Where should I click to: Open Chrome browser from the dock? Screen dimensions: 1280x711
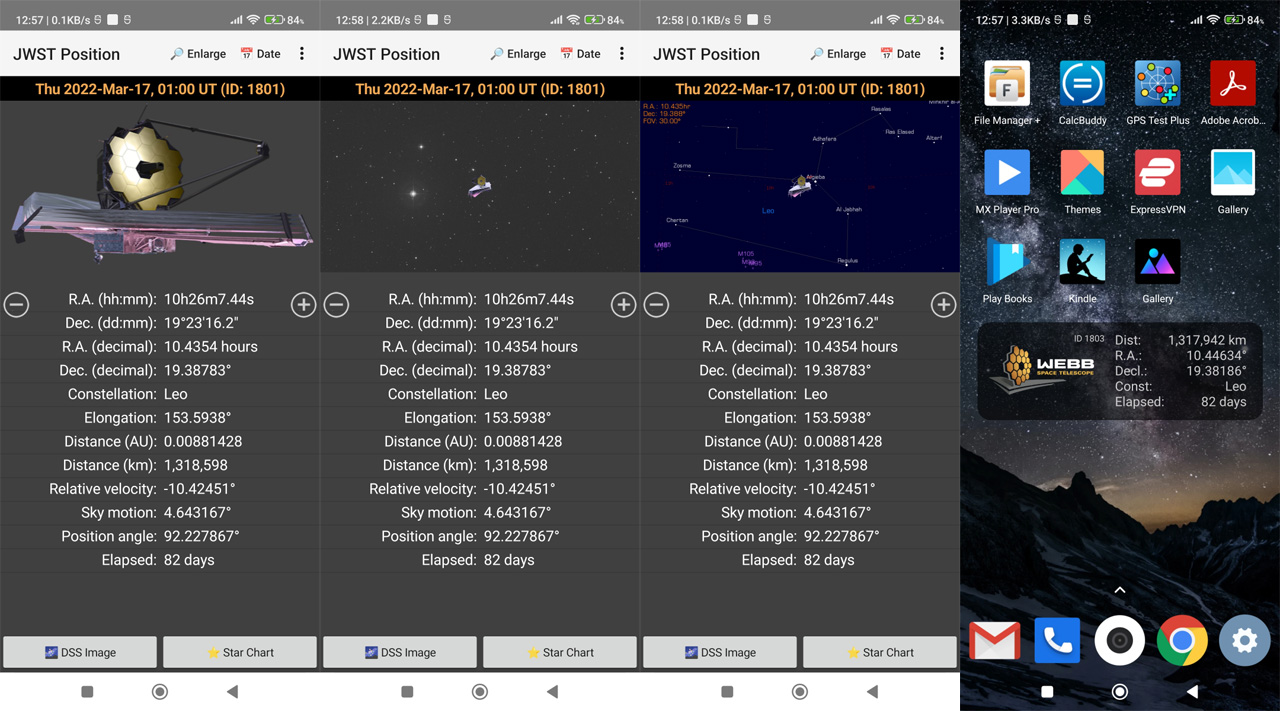click(x=1182, y=640)
